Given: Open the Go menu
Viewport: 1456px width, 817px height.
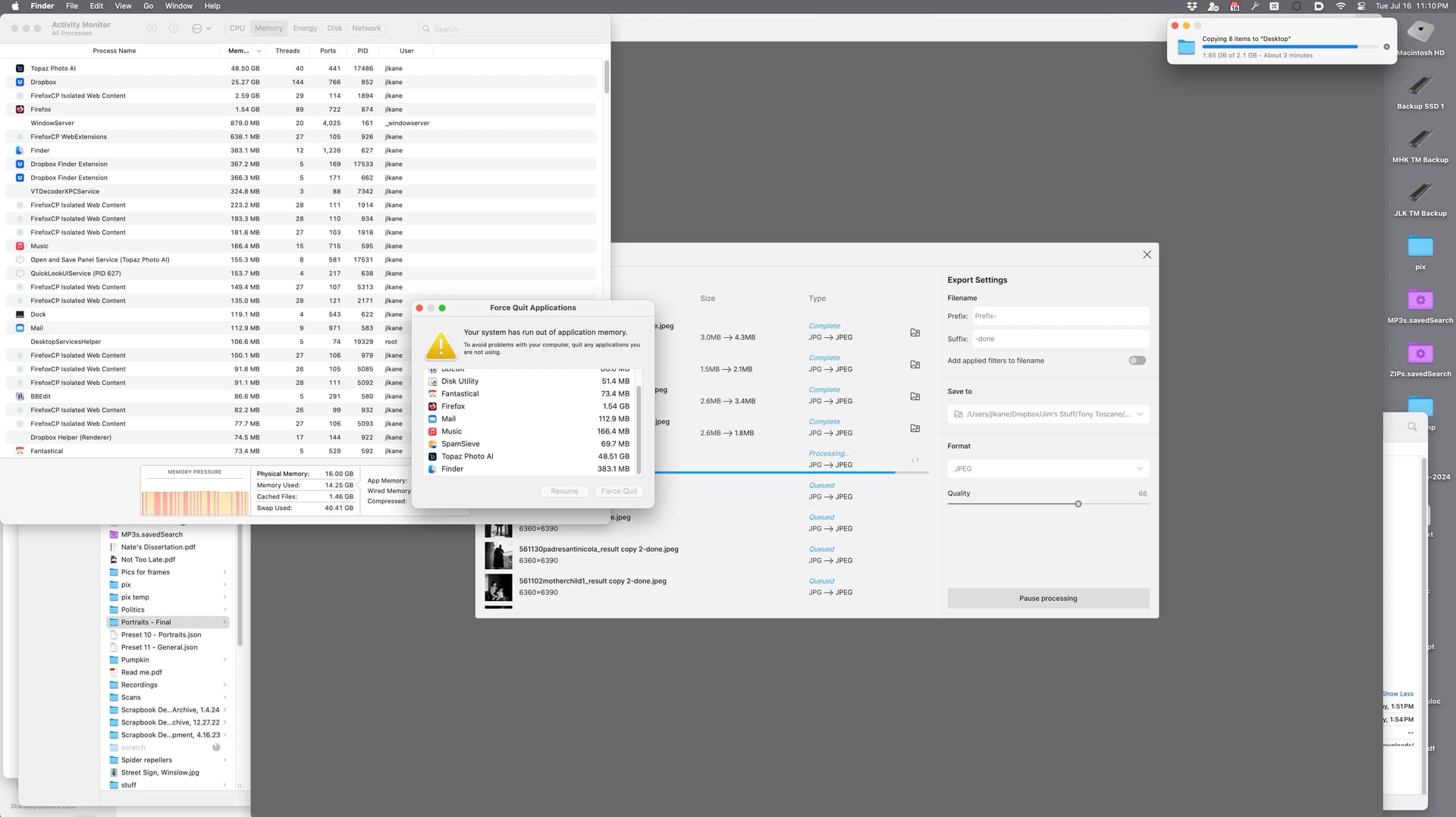Looking at the screenshot, I should pyautogui.click(x=149, y=6).
